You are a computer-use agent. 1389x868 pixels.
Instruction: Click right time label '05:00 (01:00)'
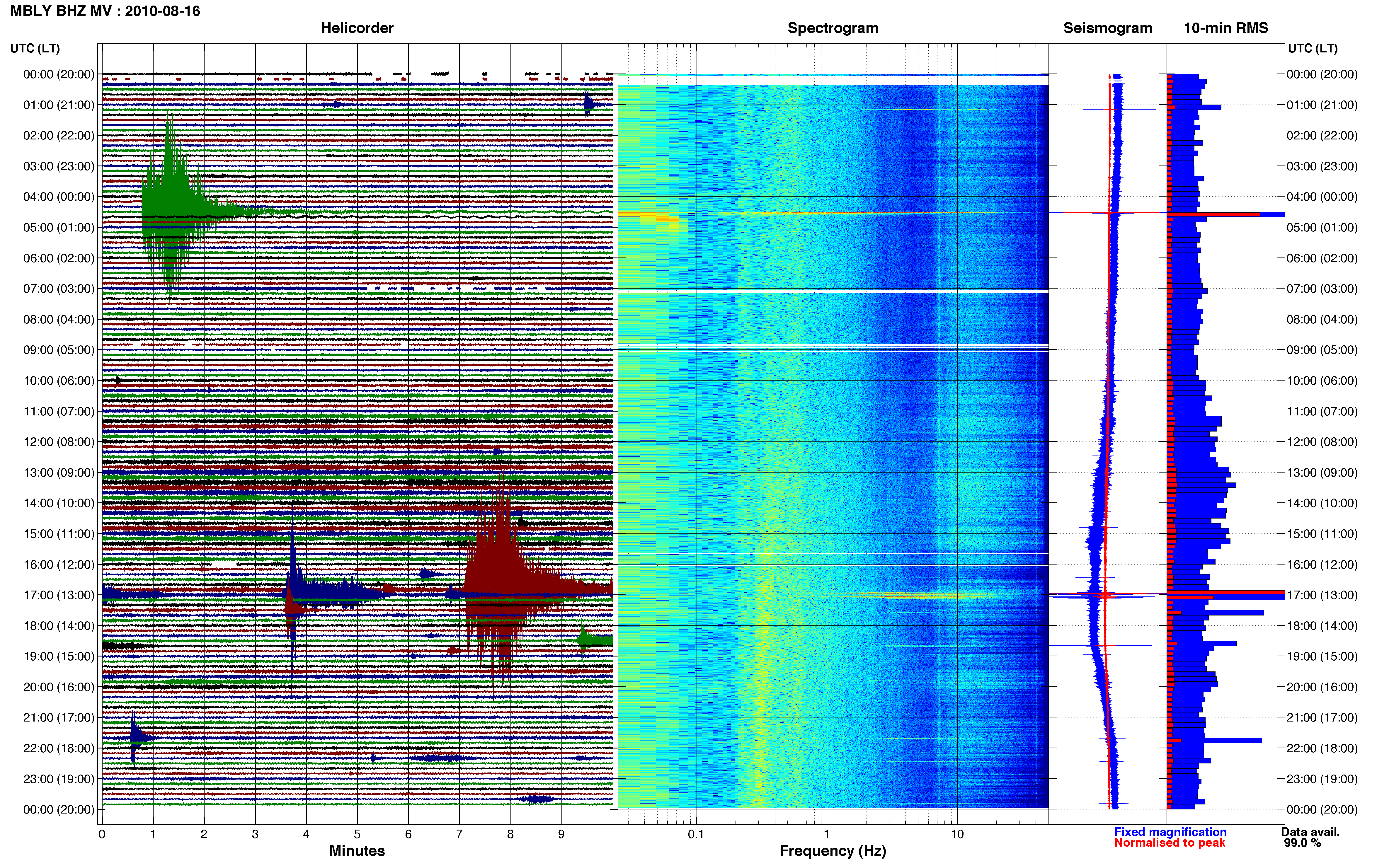pos(1322,227)
